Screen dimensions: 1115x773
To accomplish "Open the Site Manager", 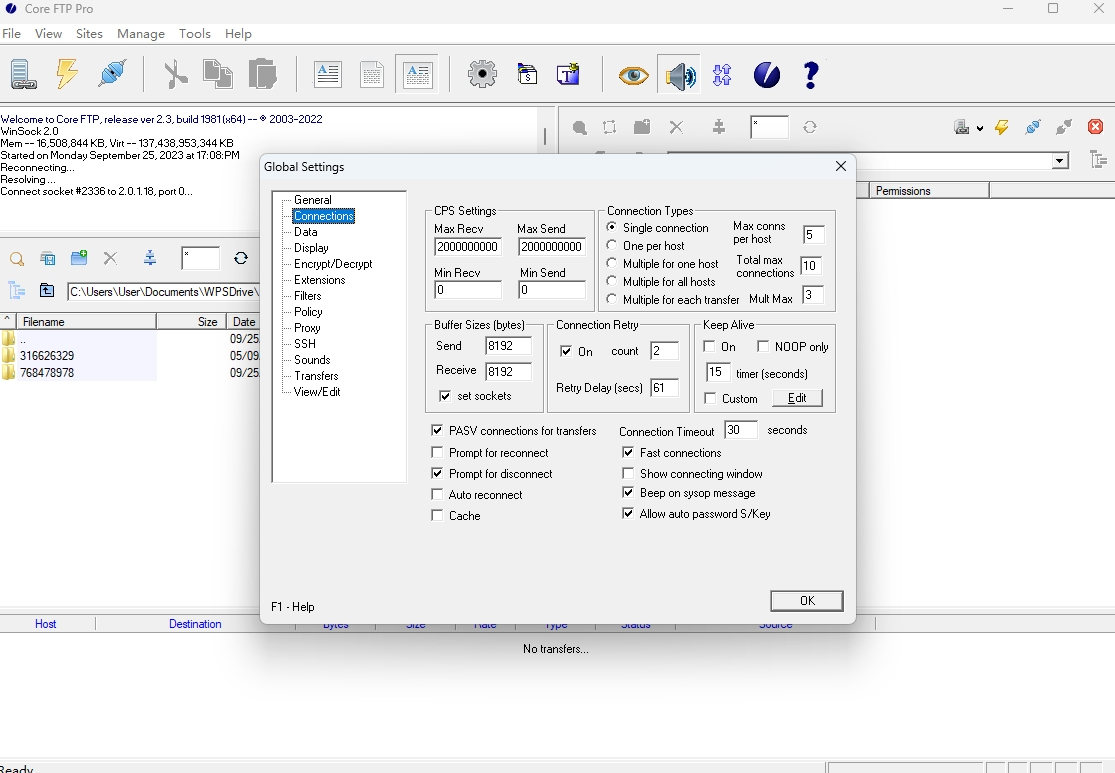I will [22, 73].
